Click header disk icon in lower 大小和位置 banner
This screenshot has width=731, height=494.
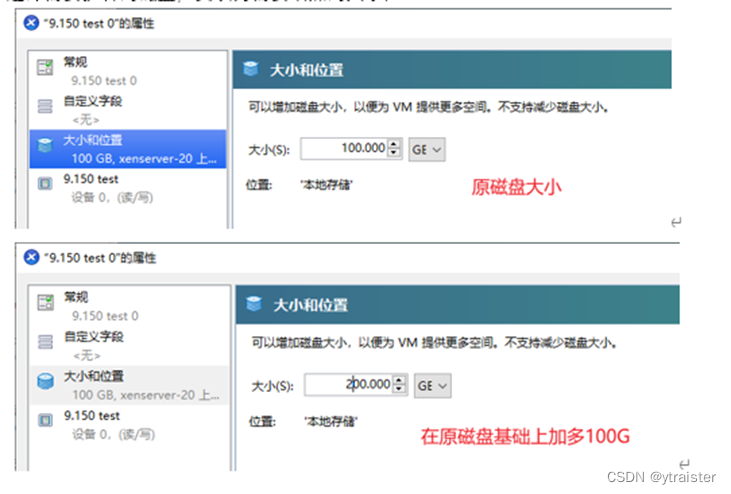coord(254,303)
